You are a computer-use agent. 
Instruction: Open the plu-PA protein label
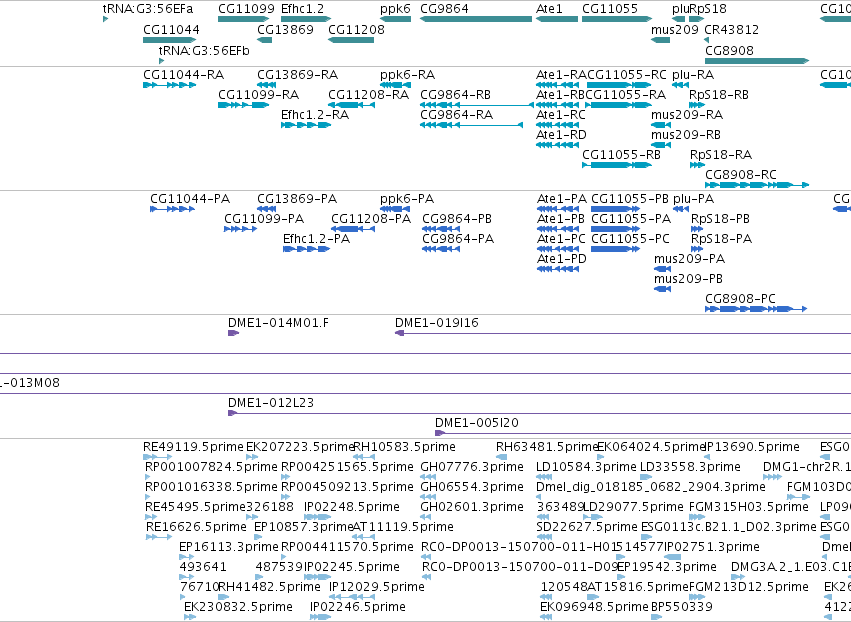pyautogui.click(x=693, y=199)
